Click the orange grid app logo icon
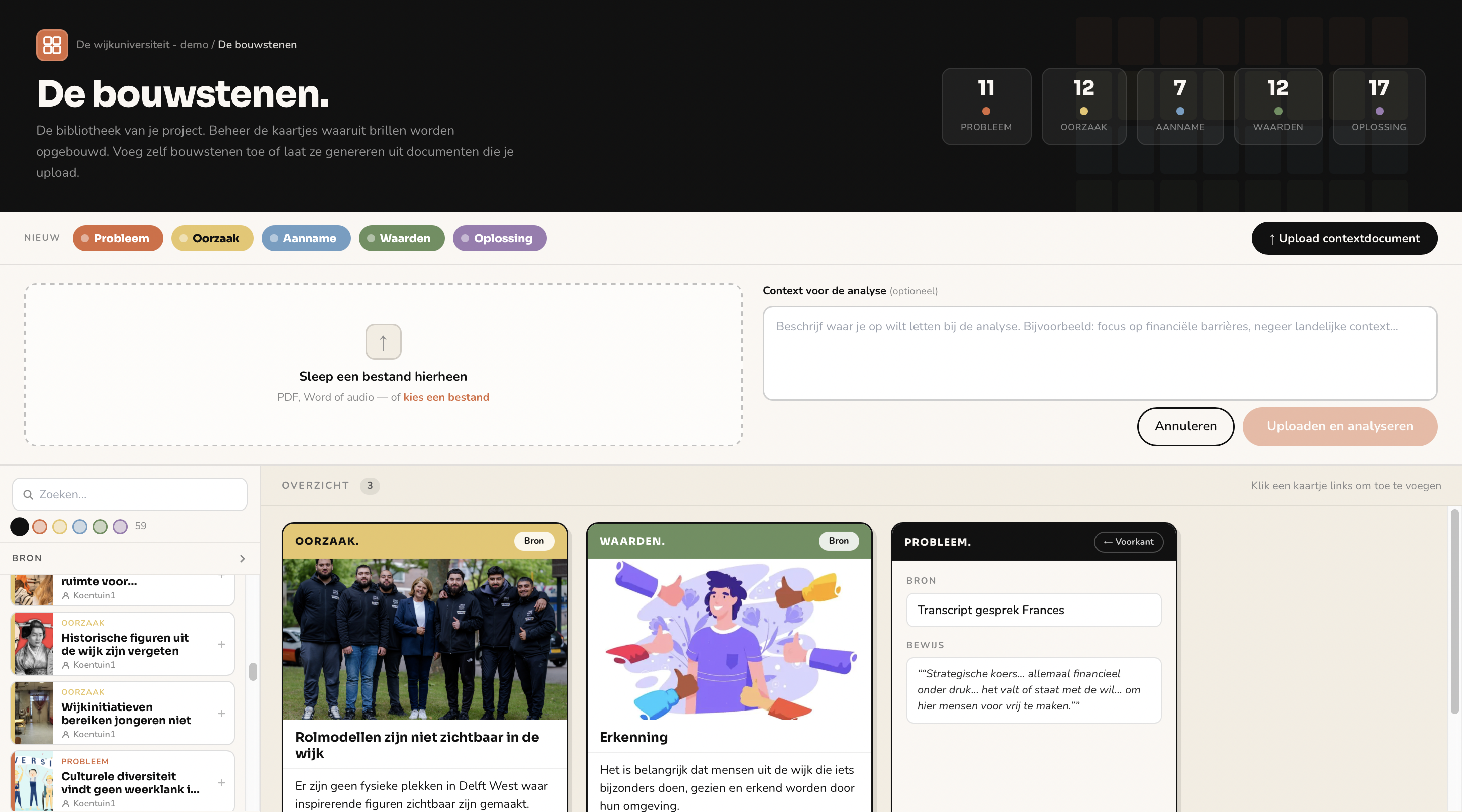Image resolution: width=1462 pixels, height=812 pixels. click(52, 45)
